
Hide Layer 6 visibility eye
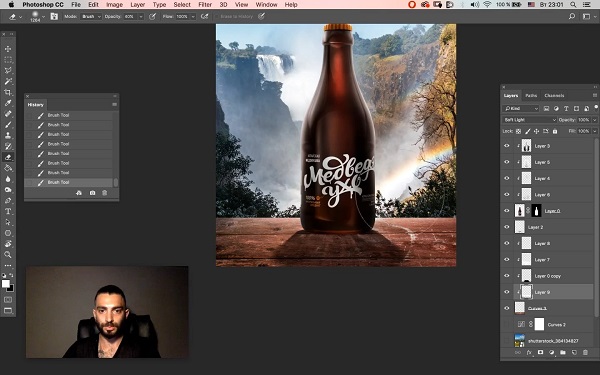[x=507, y=194]
